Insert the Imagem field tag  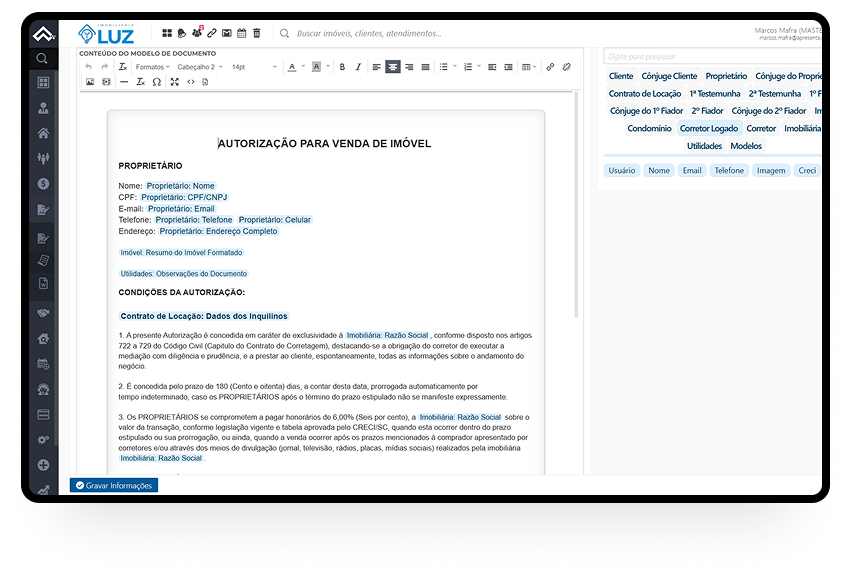(771, 170)
